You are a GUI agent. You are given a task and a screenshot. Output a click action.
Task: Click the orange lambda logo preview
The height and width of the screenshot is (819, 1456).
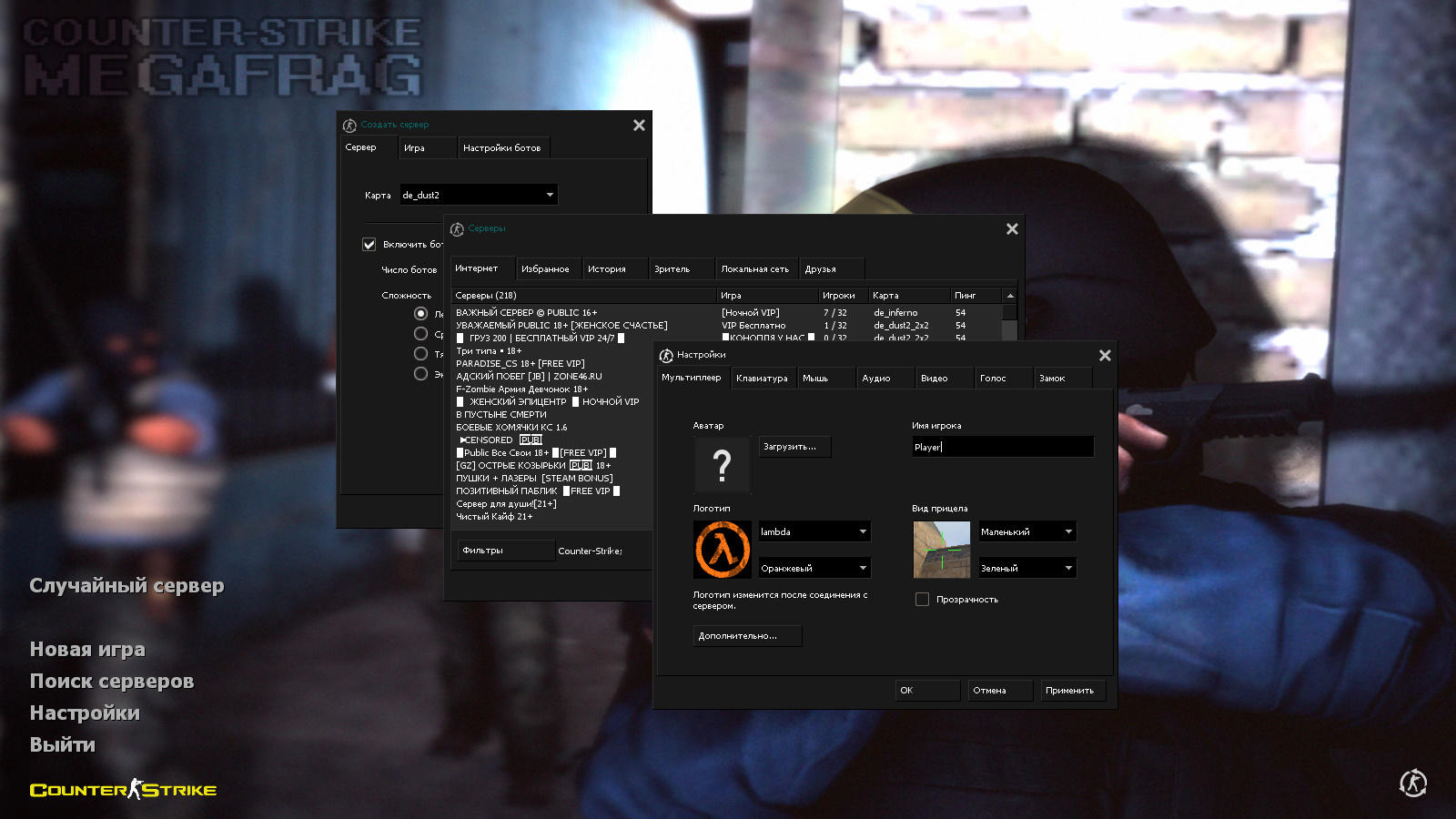(722, 550)
